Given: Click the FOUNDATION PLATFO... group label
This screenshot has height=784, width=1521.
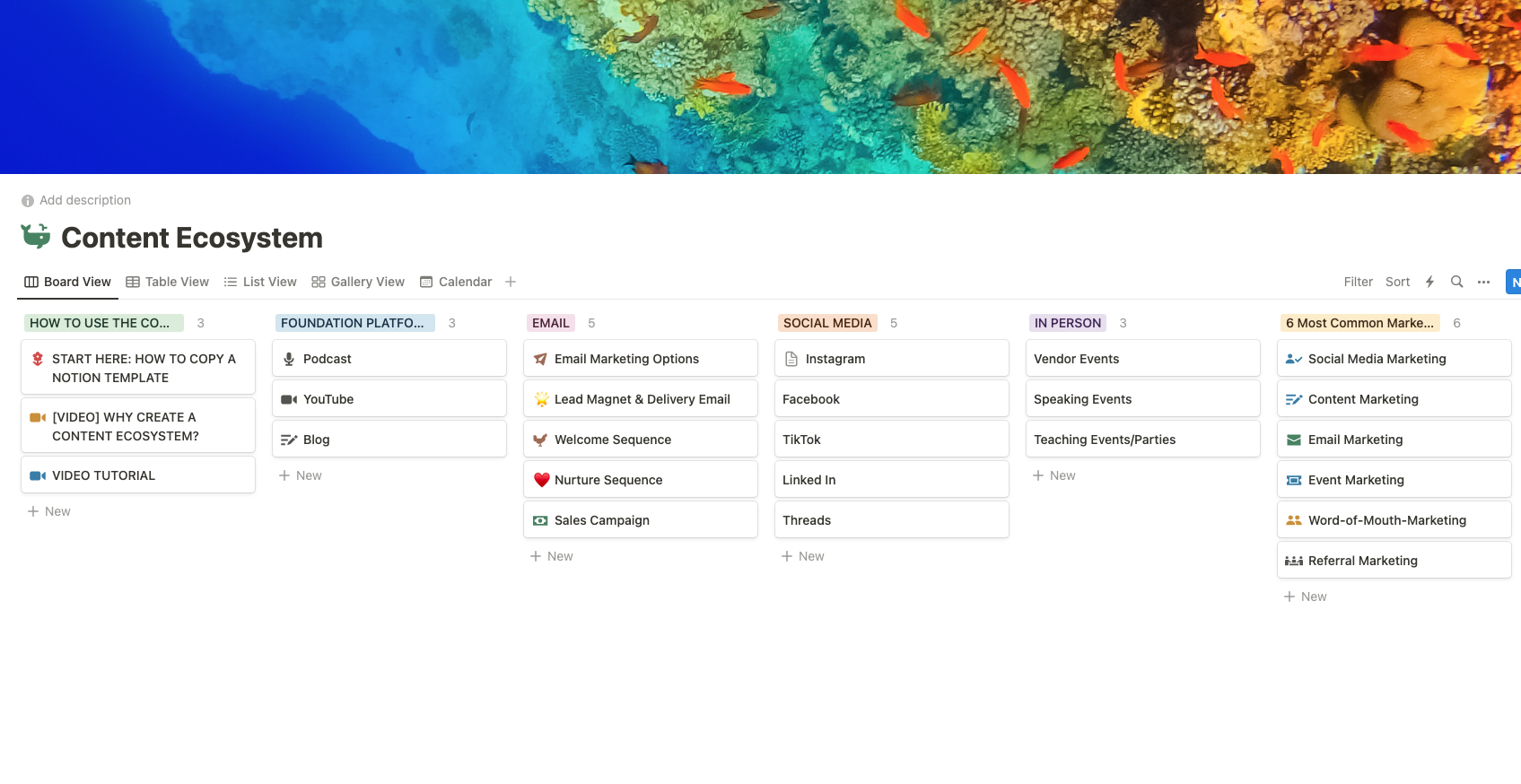Looking at the screenshot, I should coord(355,323).
